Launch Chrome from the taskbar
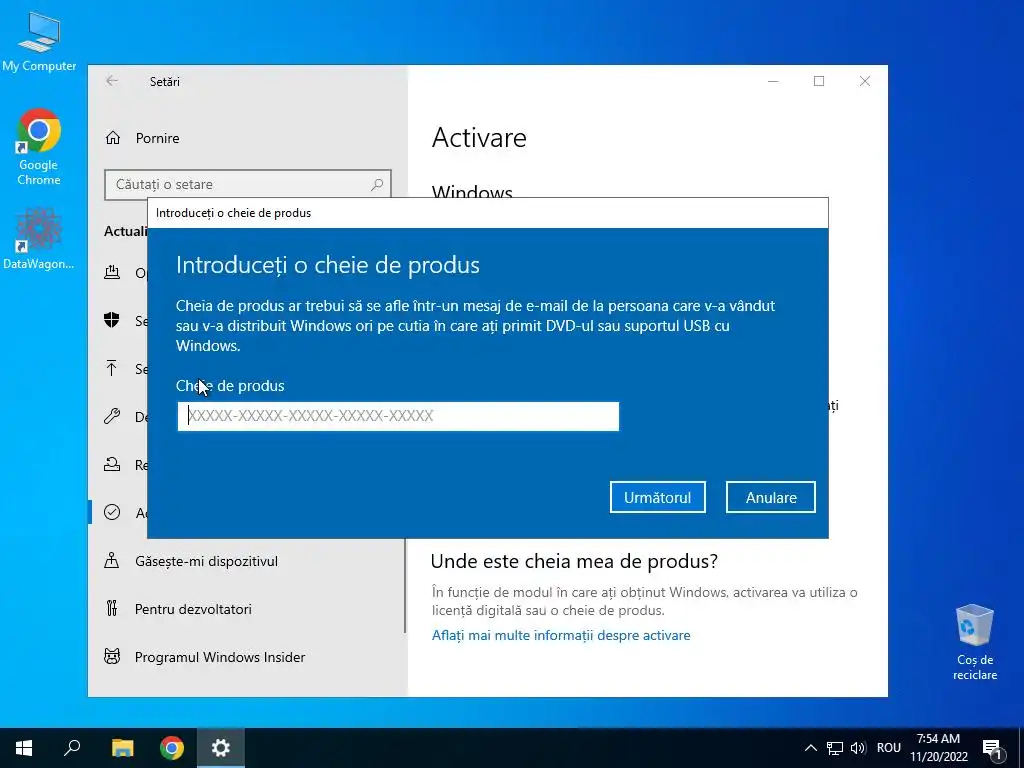 point(172,748)
